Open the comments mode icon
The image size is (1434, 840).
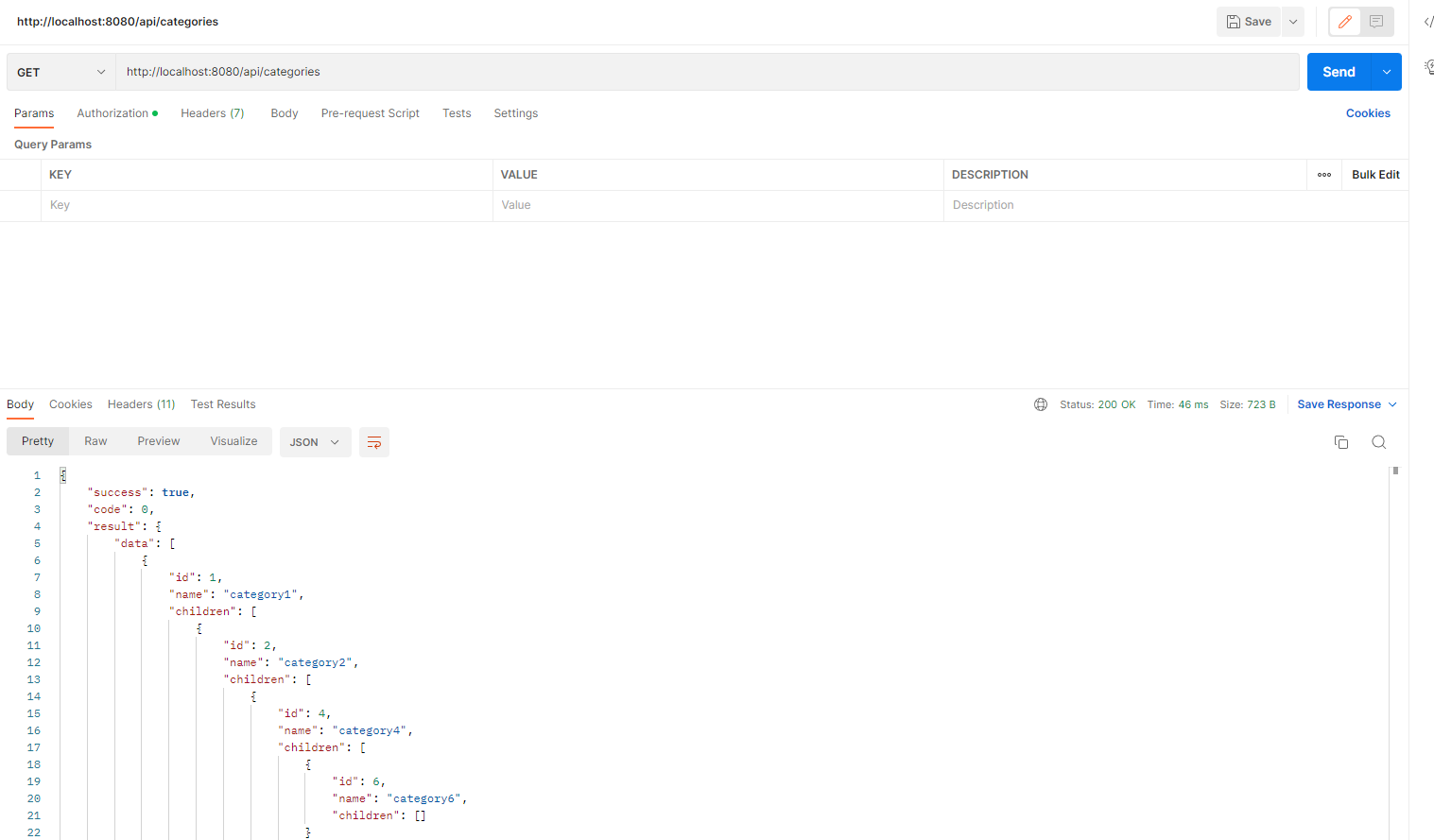pos(1376,22)
